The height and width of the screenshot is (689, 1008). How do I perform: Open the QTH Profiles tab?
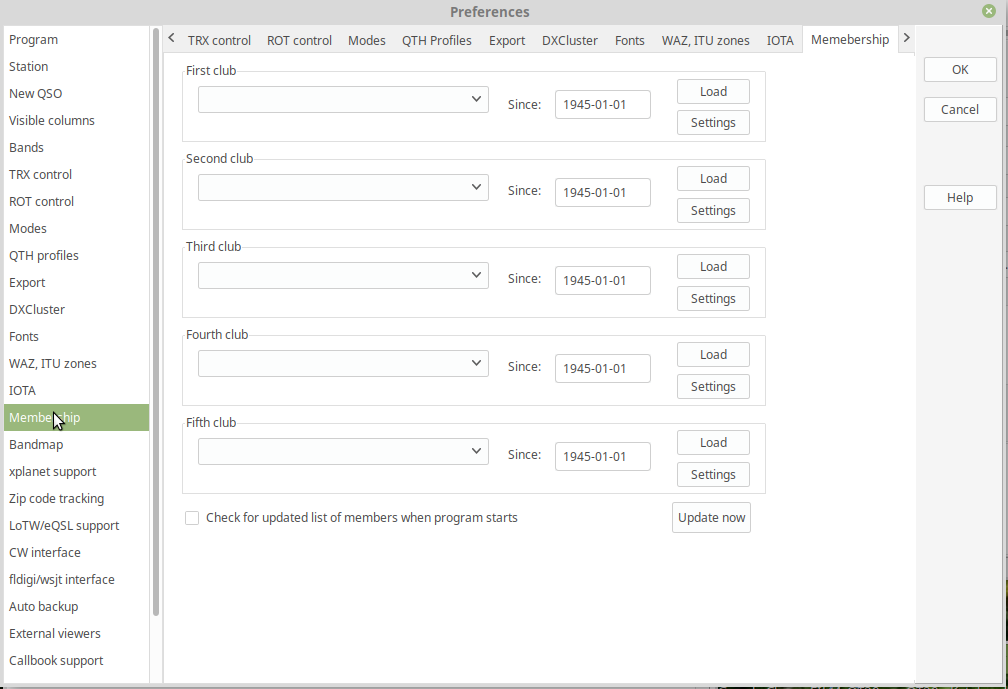[436, 40]
